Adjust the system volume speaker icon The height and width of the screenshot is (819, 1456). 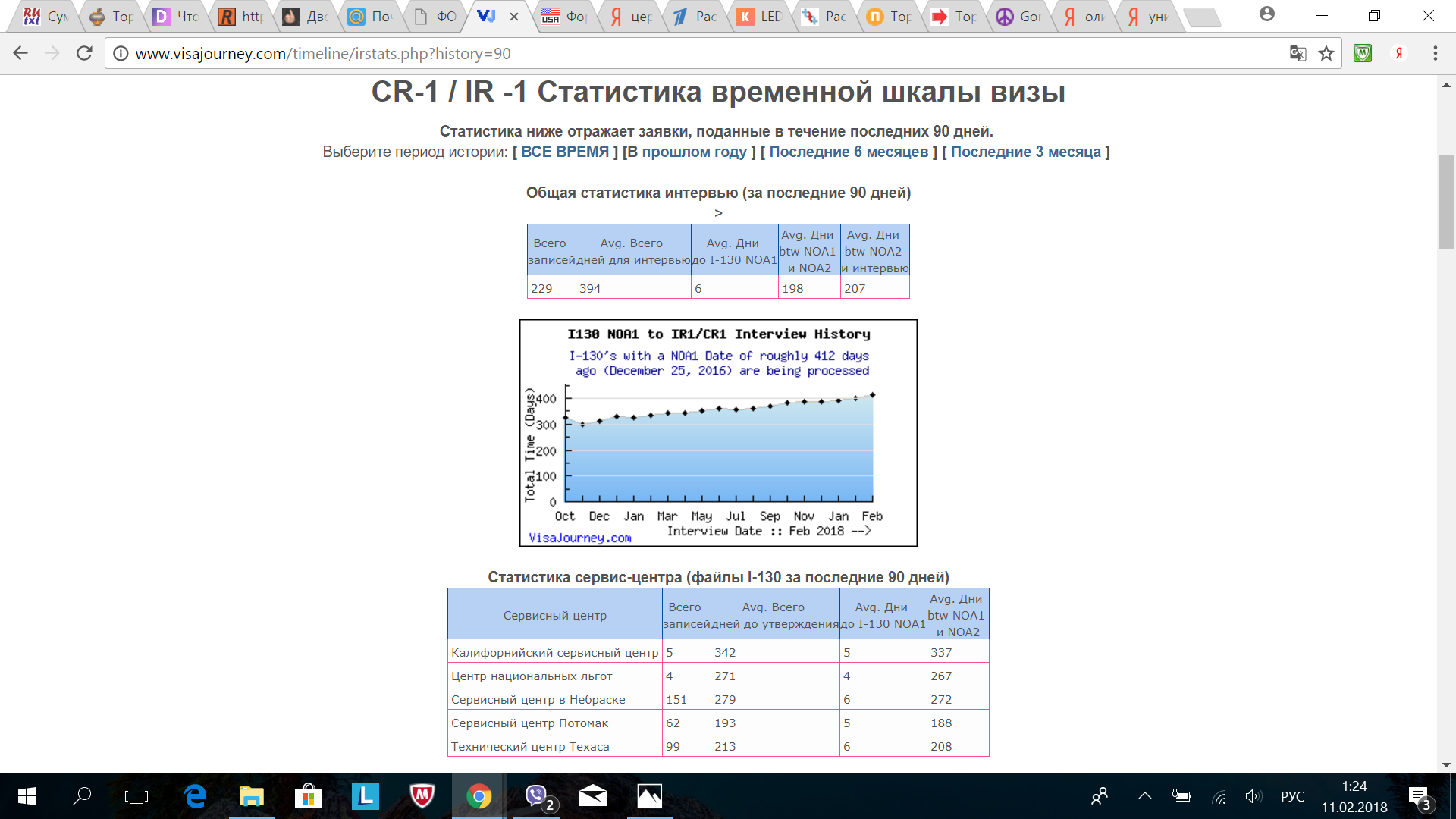click(1253, 796)
